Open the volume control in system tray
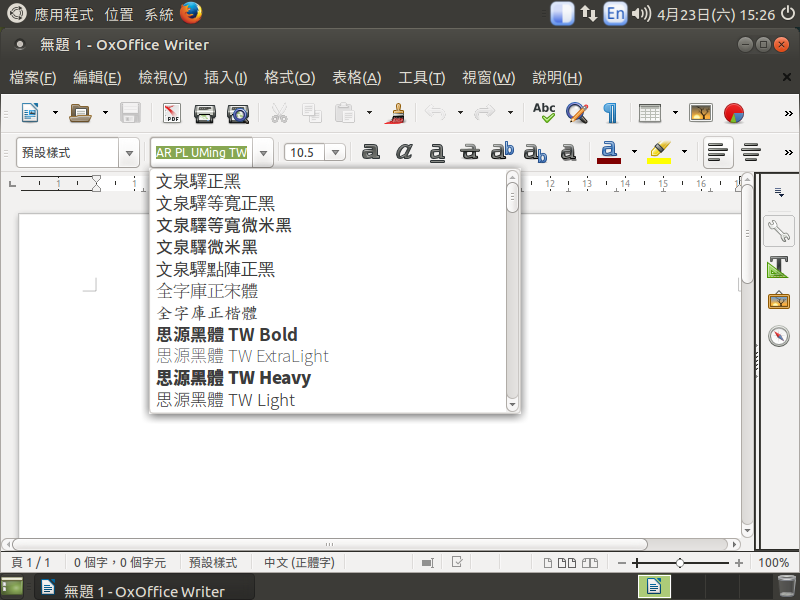 (x=641, y=14)
